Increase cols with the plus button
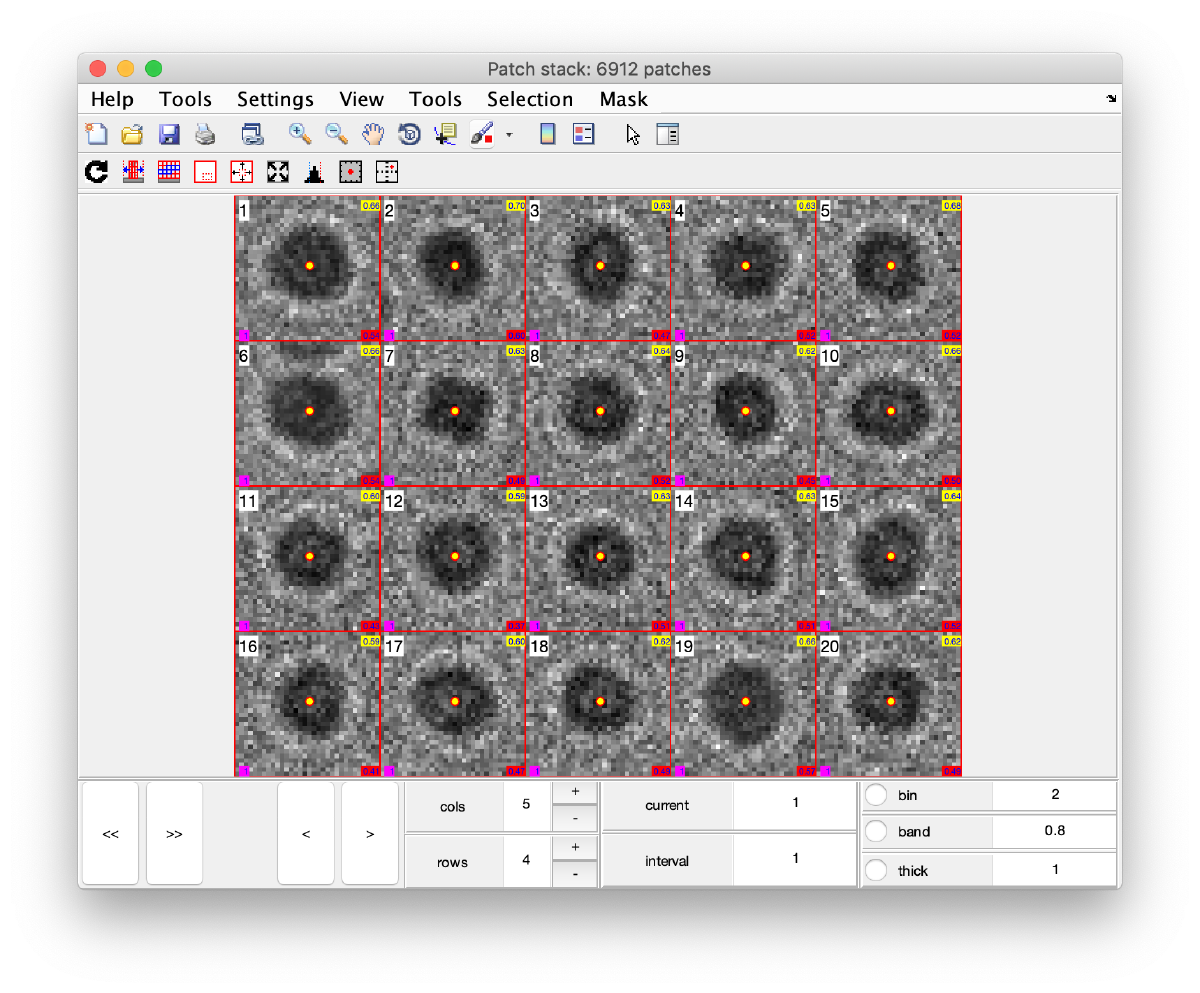This screenshot has width=1200, height=993. coord(575,789)
